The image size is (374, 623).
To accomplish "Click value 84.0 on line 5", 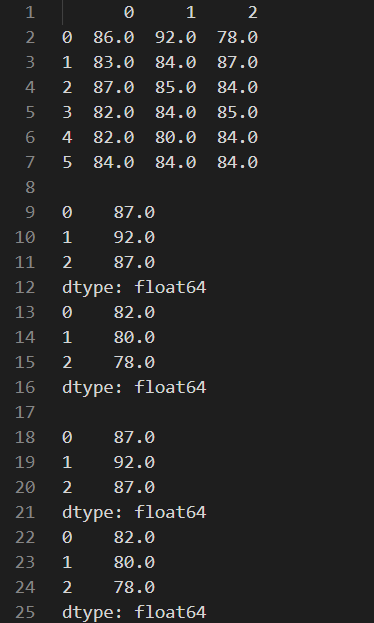I will (176, 112).
